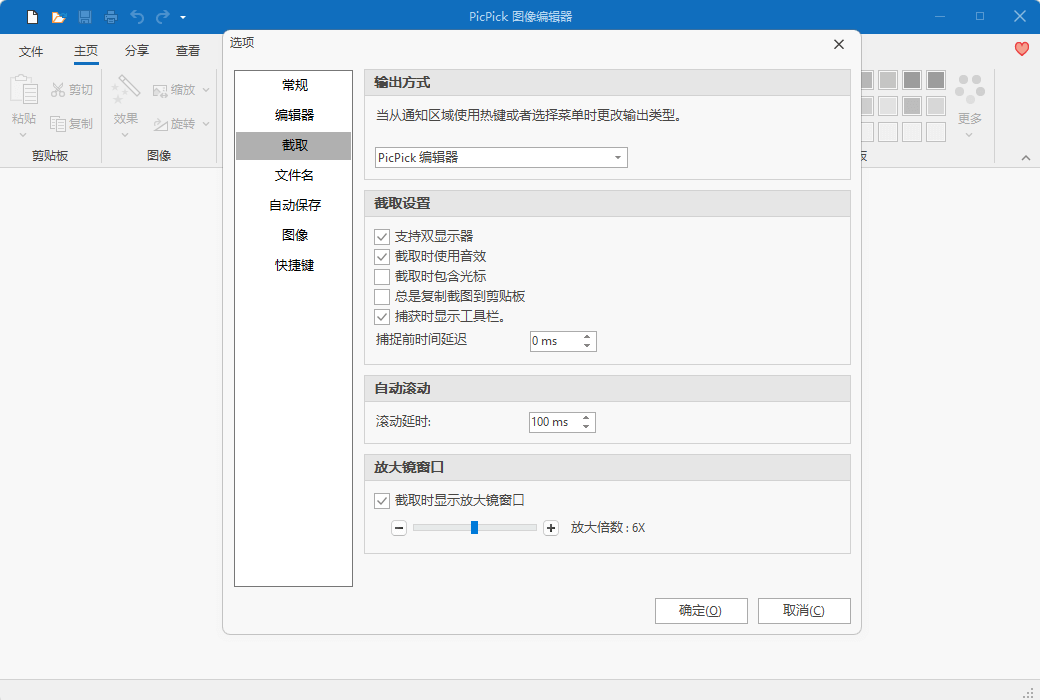Viewport: 1040px width, 700px height.
Task: Pick the bottom-right corner swatch of the color palette
Action: (936, 132)
